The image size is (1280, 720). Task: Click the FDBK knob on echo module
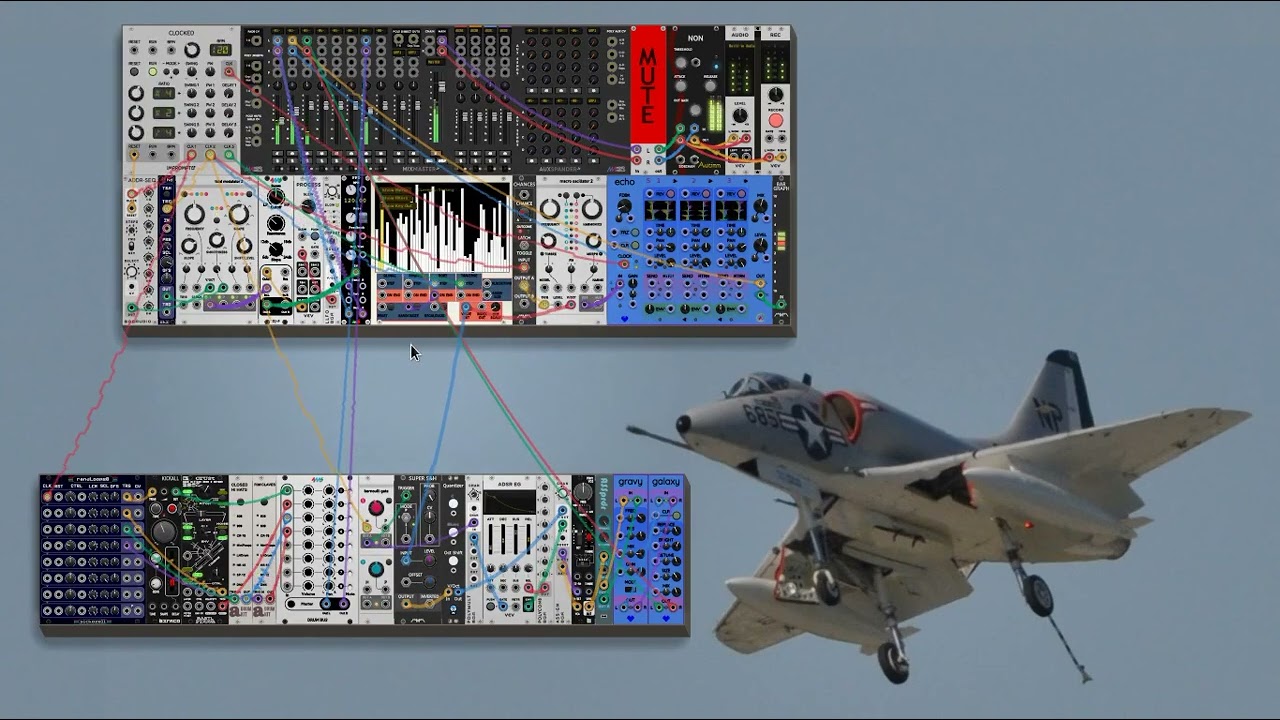(x=624, y=206)
